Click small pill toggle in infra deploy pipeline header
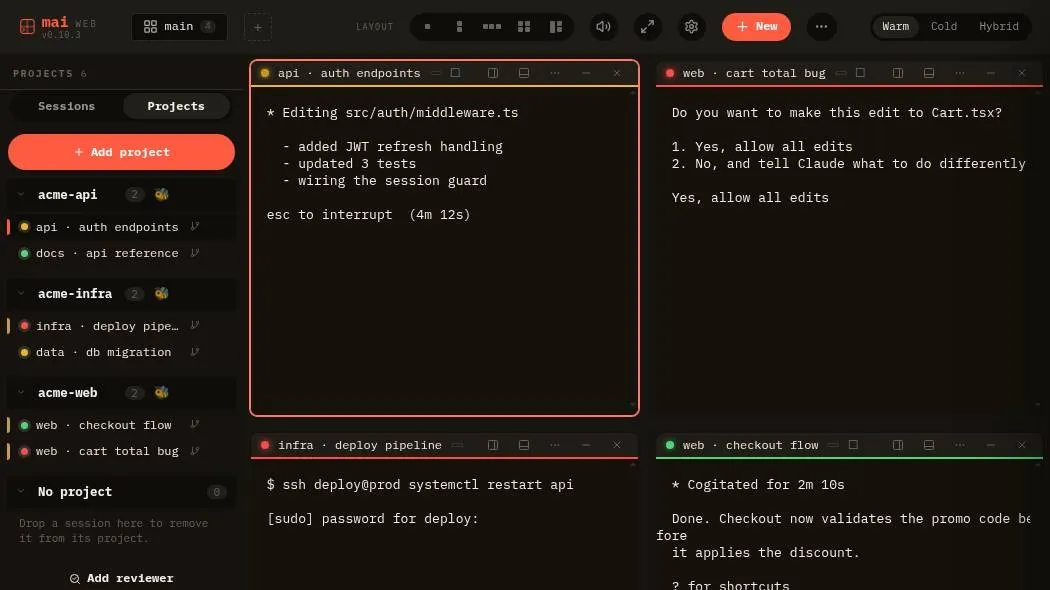This screenshot has width=1050, height=590. point(457,445)
